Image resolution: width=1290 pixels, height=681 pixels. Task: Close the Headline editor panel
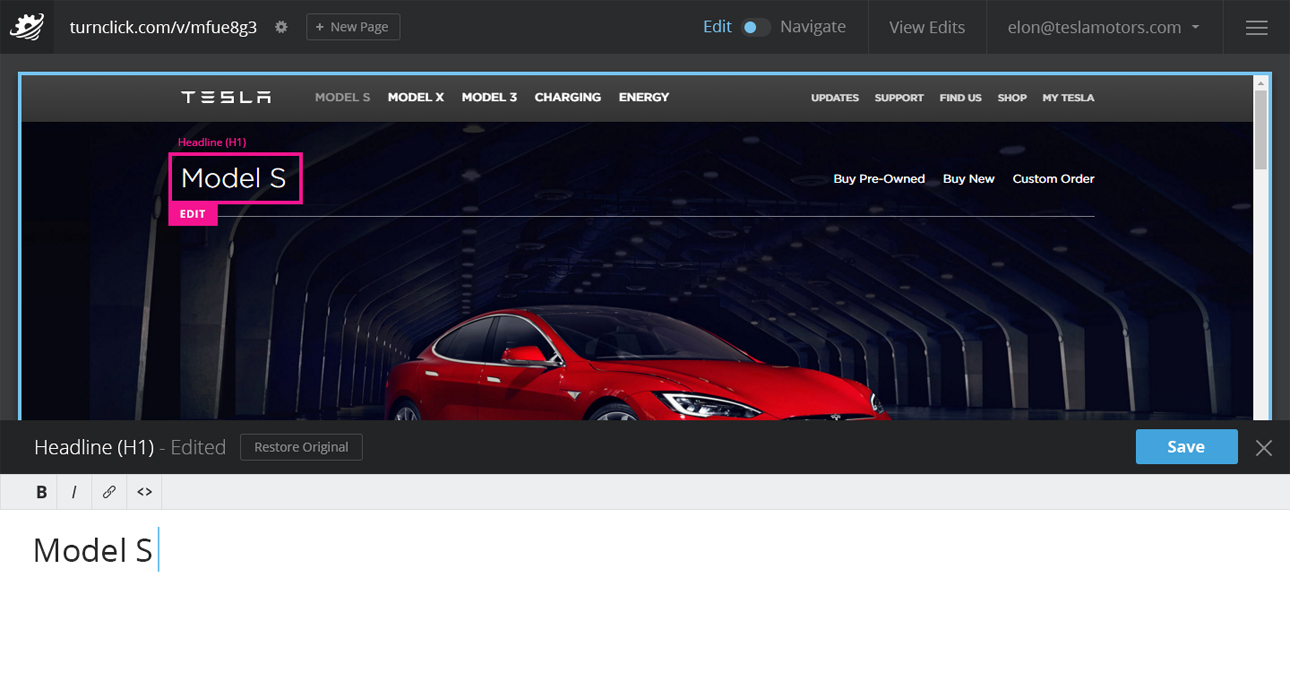1264,448
